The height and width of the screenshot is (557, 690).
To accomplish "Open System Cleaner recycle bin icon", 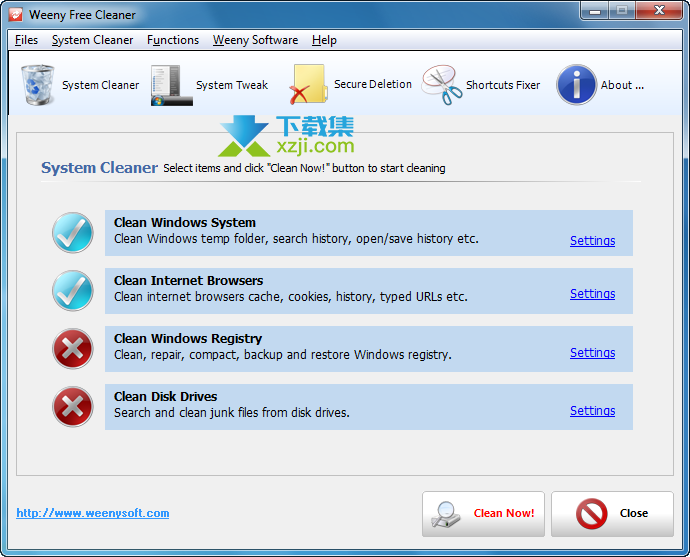I will pos(38,85).
